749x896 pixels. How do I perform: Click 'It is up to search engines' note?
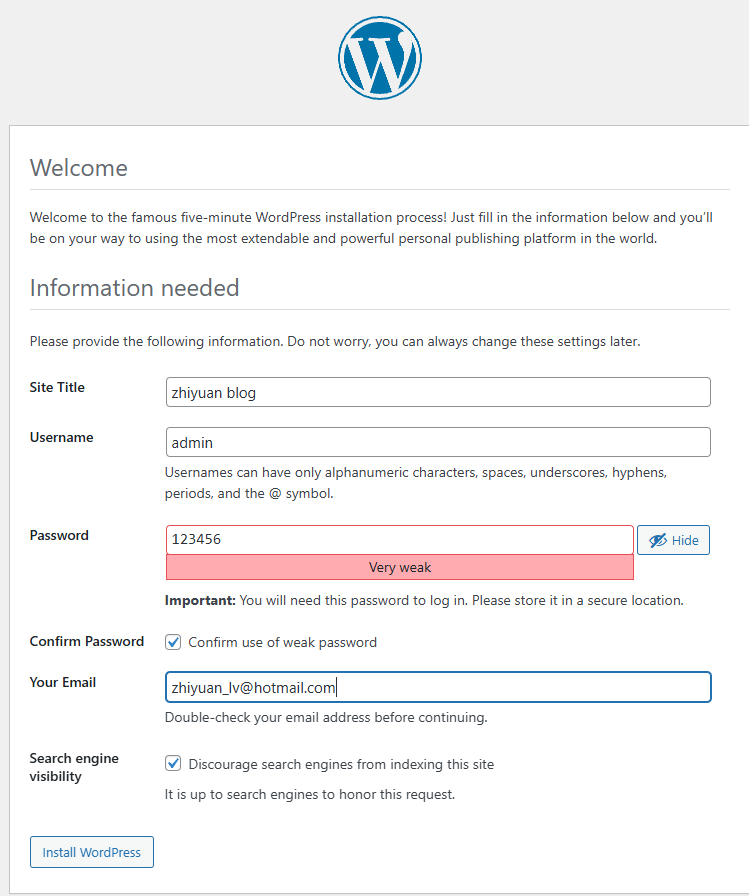point(310,794)
